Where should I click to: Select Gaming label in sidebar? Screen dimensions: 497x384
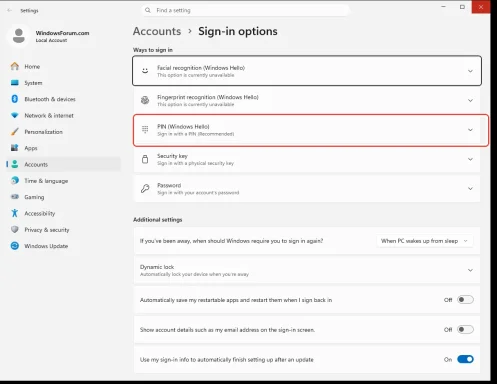pyautogui.click(x=34, y=197)
